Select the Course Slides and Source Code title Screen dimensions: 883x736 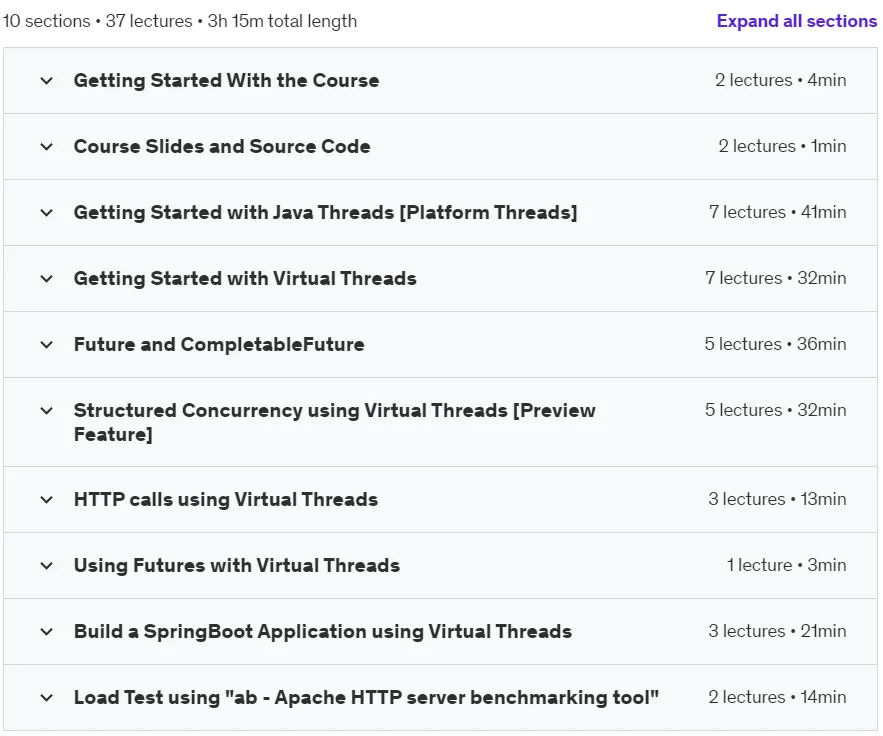click(222, 146)
